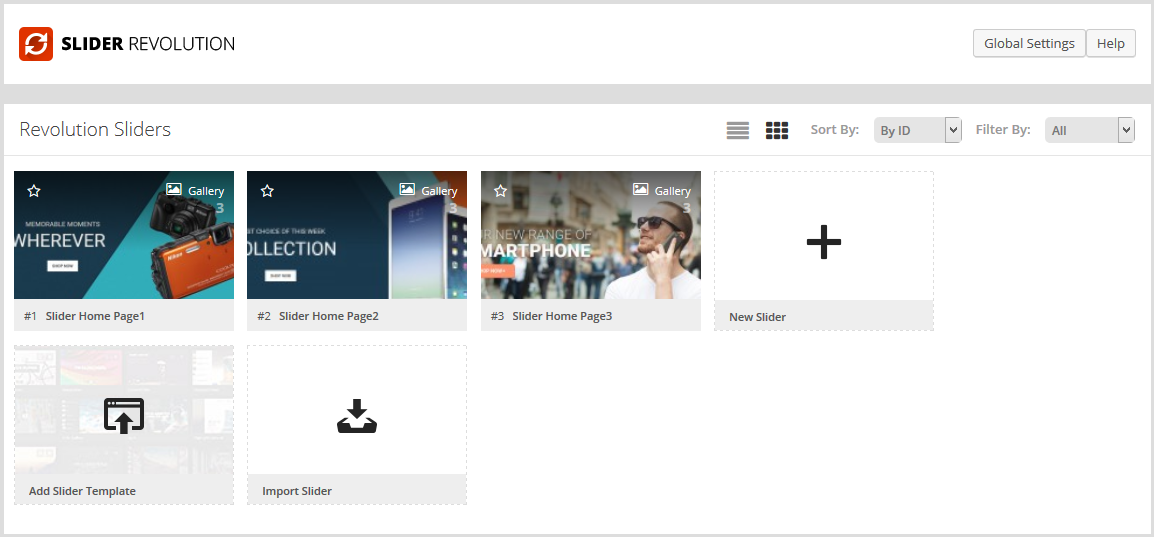Star the Slider Home Page3 favorite icon
Screen dimensions: 1154x537
[x=500, y=191]
